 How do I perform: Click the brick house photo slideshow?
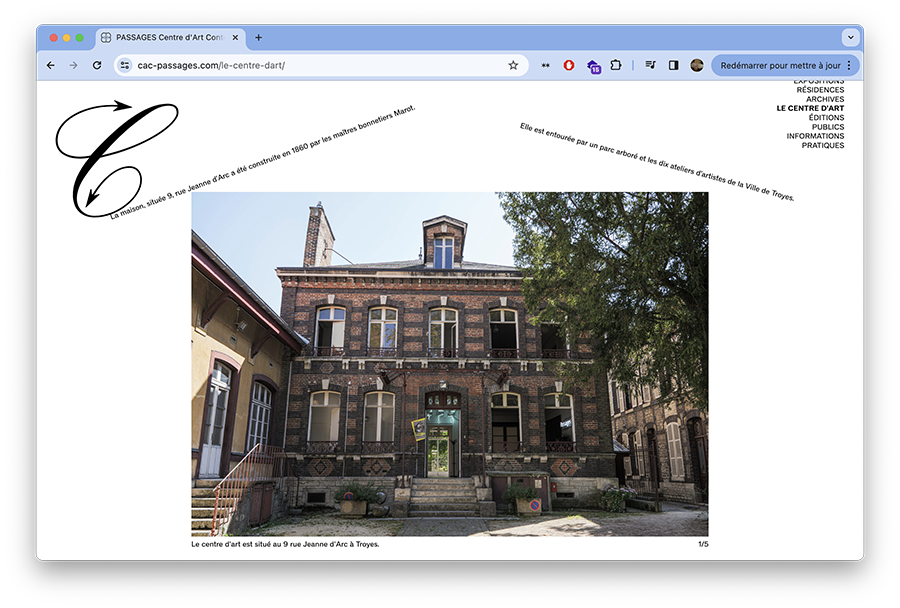449,364
